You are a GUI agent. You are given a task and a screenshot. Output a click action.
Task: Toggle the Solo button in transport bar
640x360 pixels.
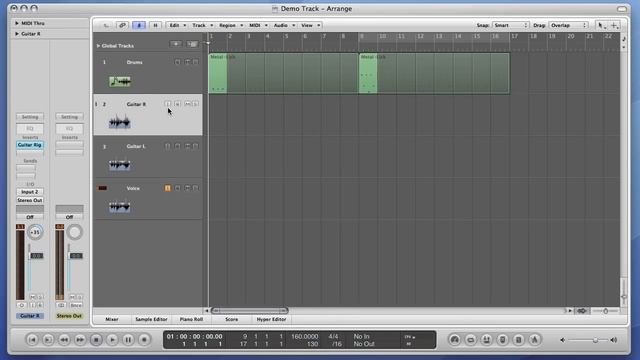click(519, 340)
